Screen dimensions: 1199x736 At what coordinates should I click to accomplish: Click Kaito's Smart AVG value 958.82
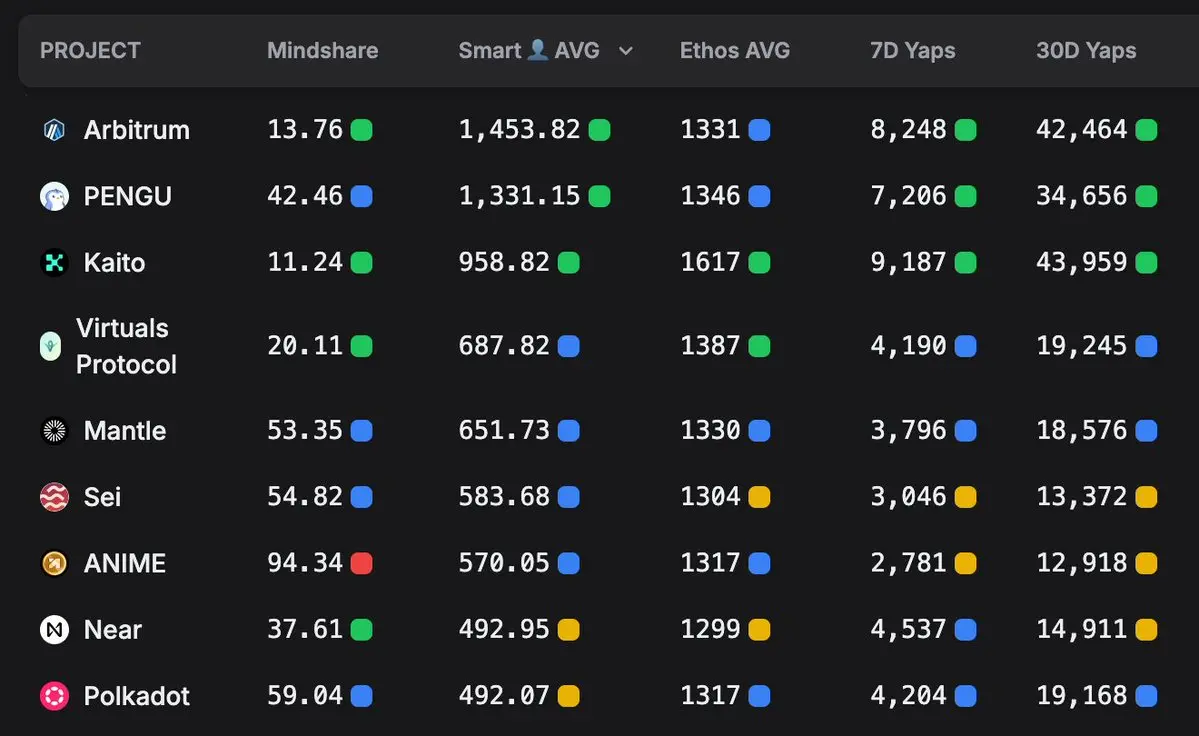click(504, 263)
